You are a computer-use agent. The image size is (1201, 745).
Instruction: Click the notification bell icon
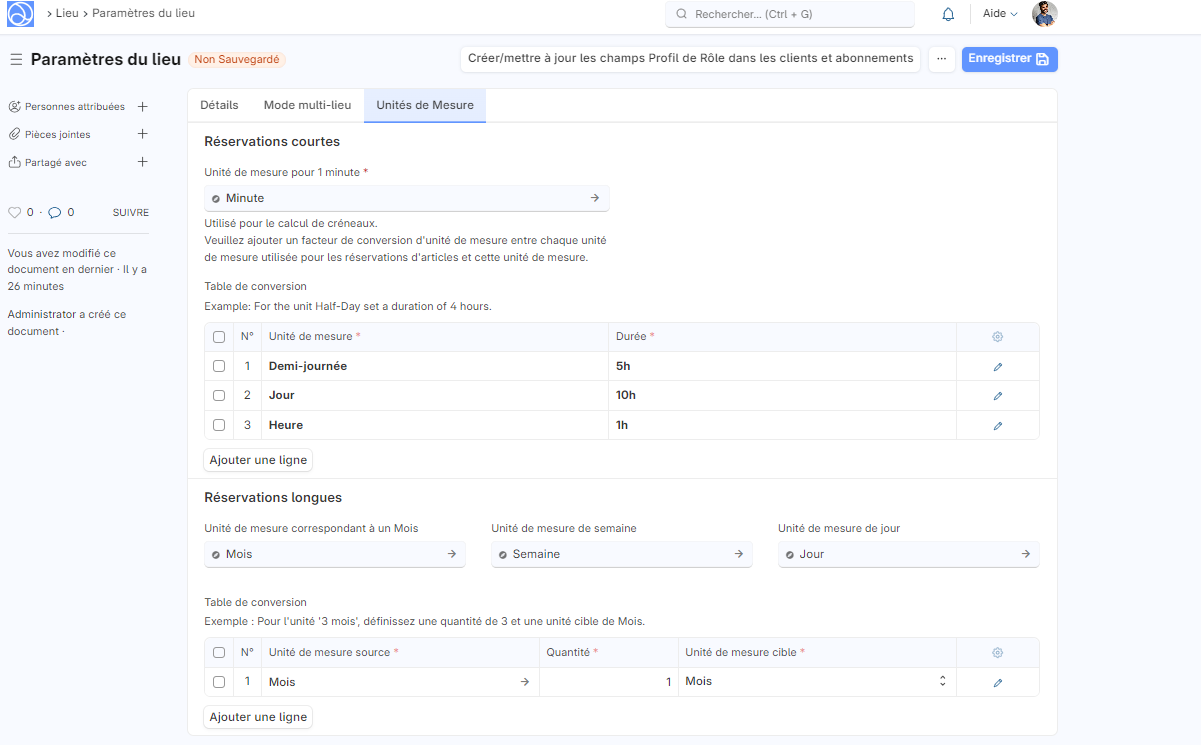click(948, 14)
